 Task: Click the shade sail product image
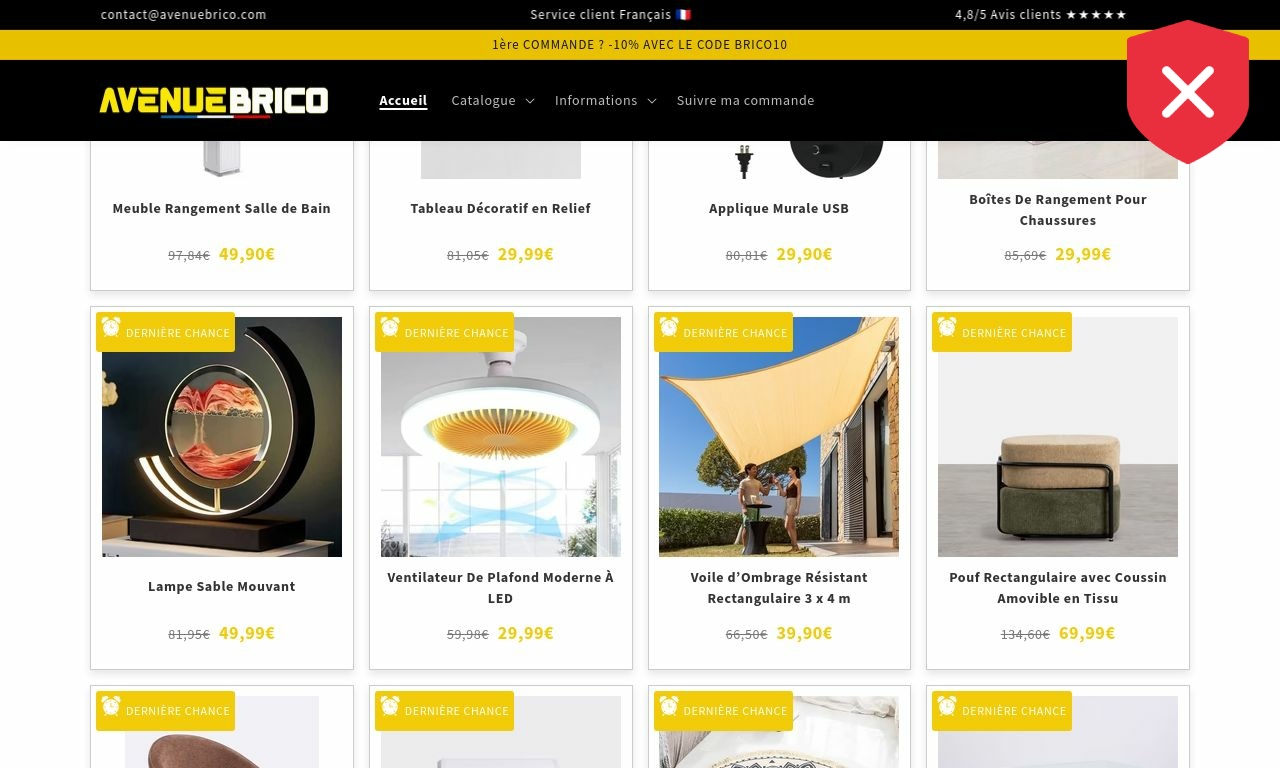(779, 437)
